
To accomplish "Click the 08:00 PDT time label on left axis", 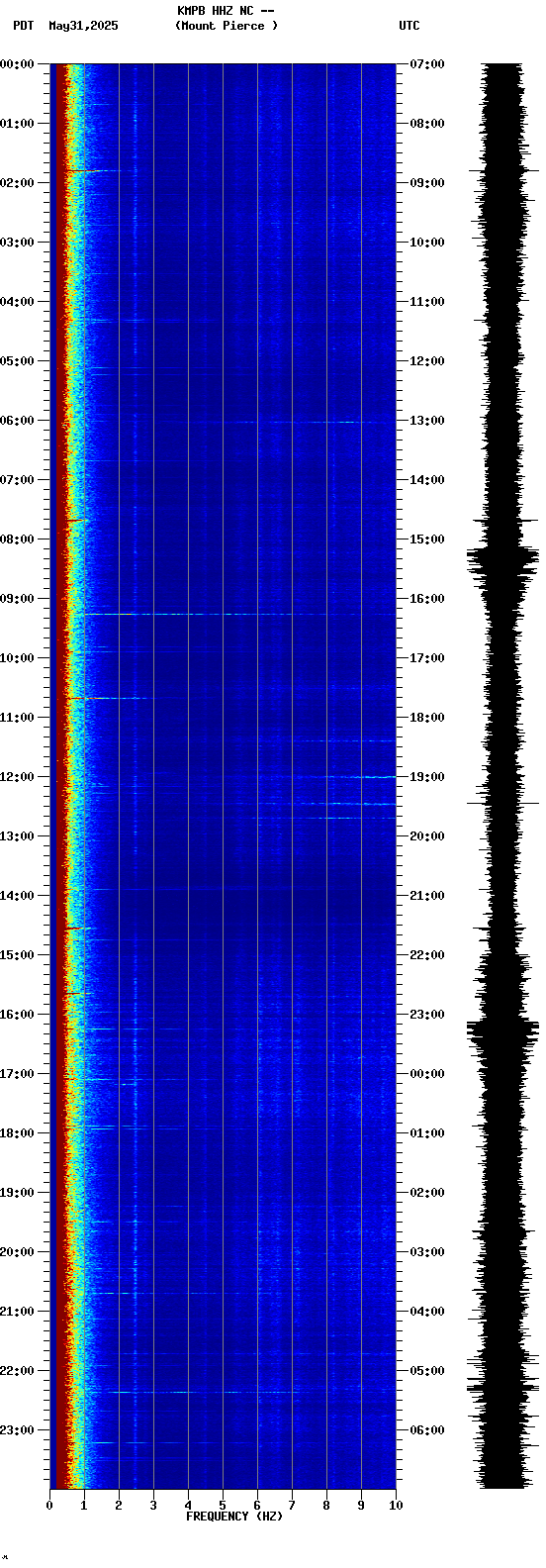I will point(17,539).
